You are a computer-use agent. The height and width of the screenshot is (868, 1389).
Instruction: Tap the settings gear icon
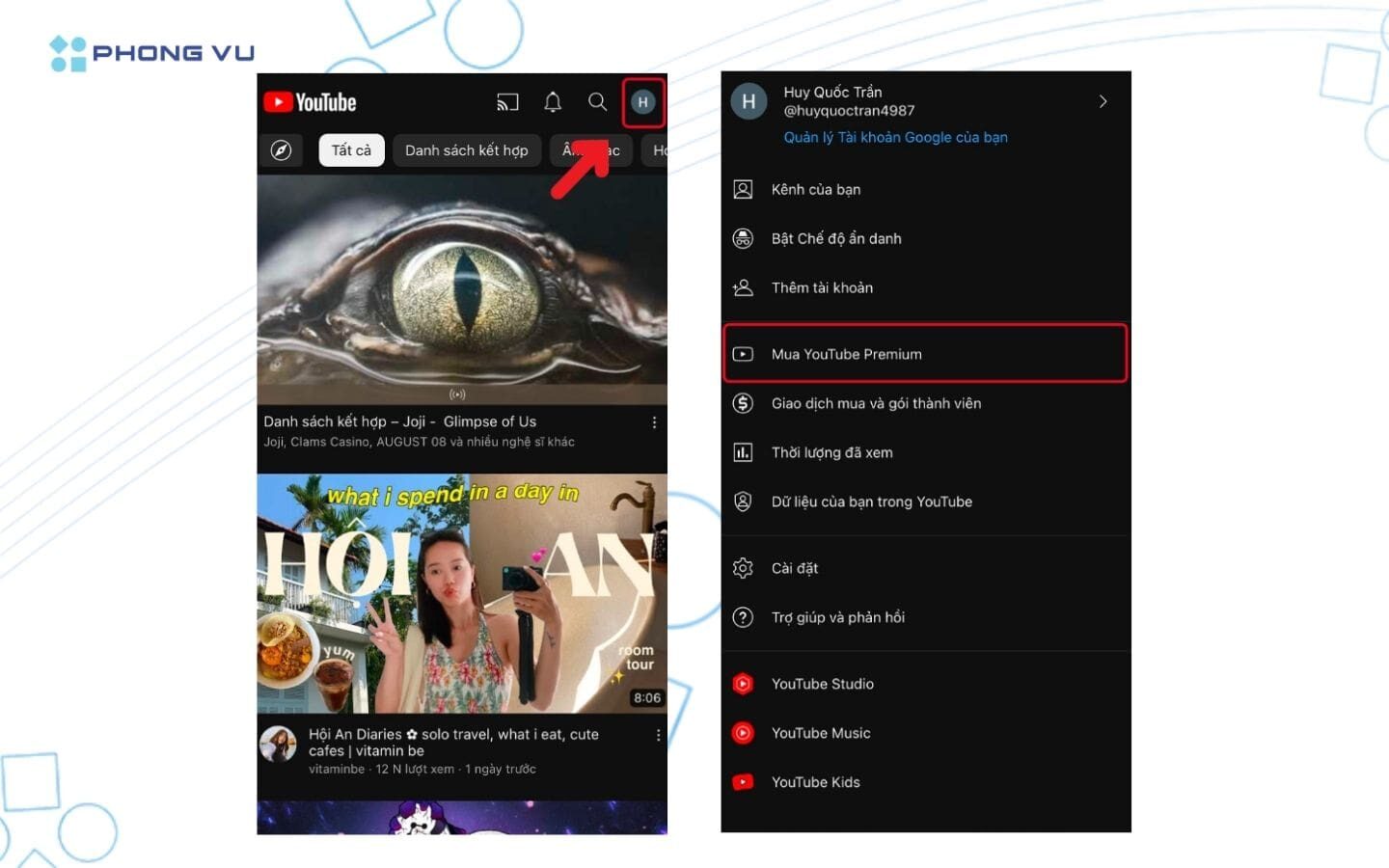click(743, 568)
